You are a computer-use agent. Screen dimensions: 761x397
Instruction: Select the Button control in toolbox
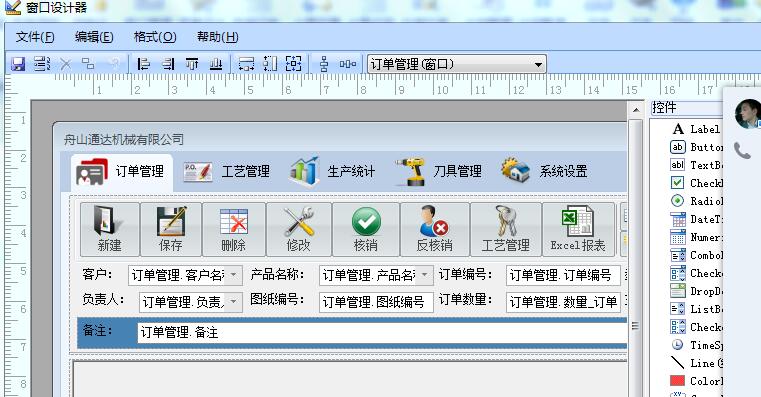coord(696,147)
